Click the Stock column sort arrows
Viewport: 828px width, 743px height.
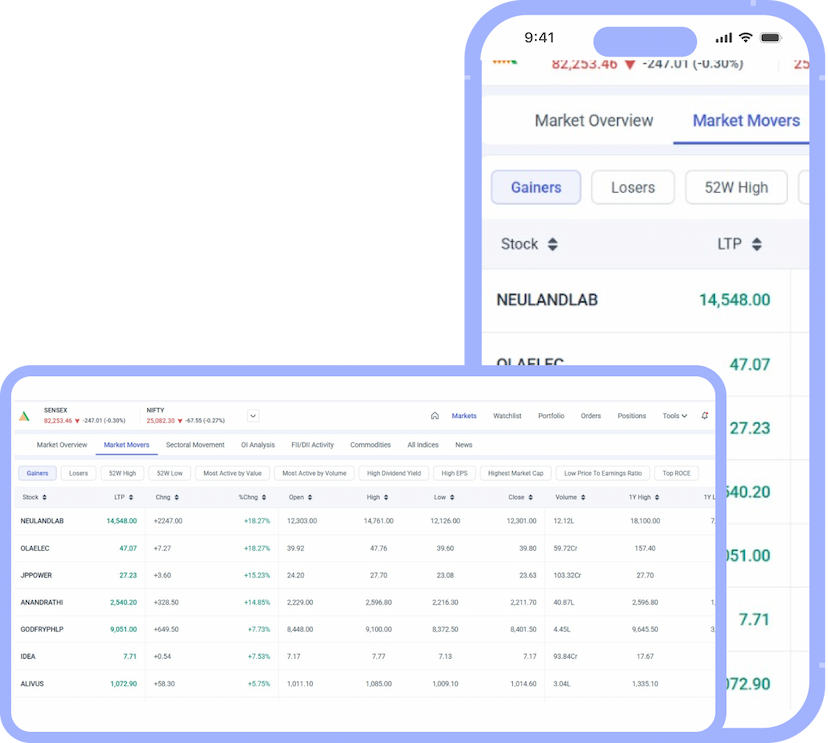(x=45, y=497)
